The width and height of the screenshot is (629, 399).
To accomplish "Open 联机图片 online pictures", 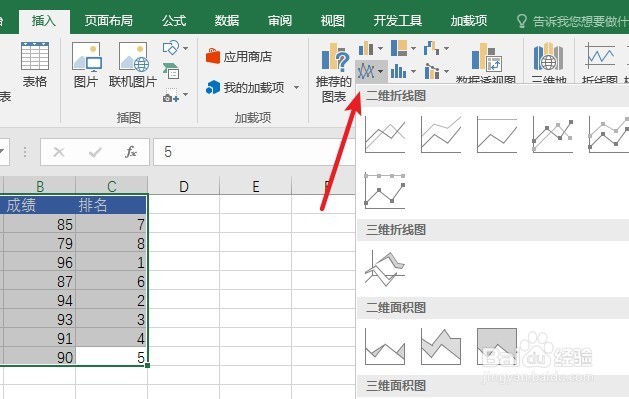I will point(132,65).
